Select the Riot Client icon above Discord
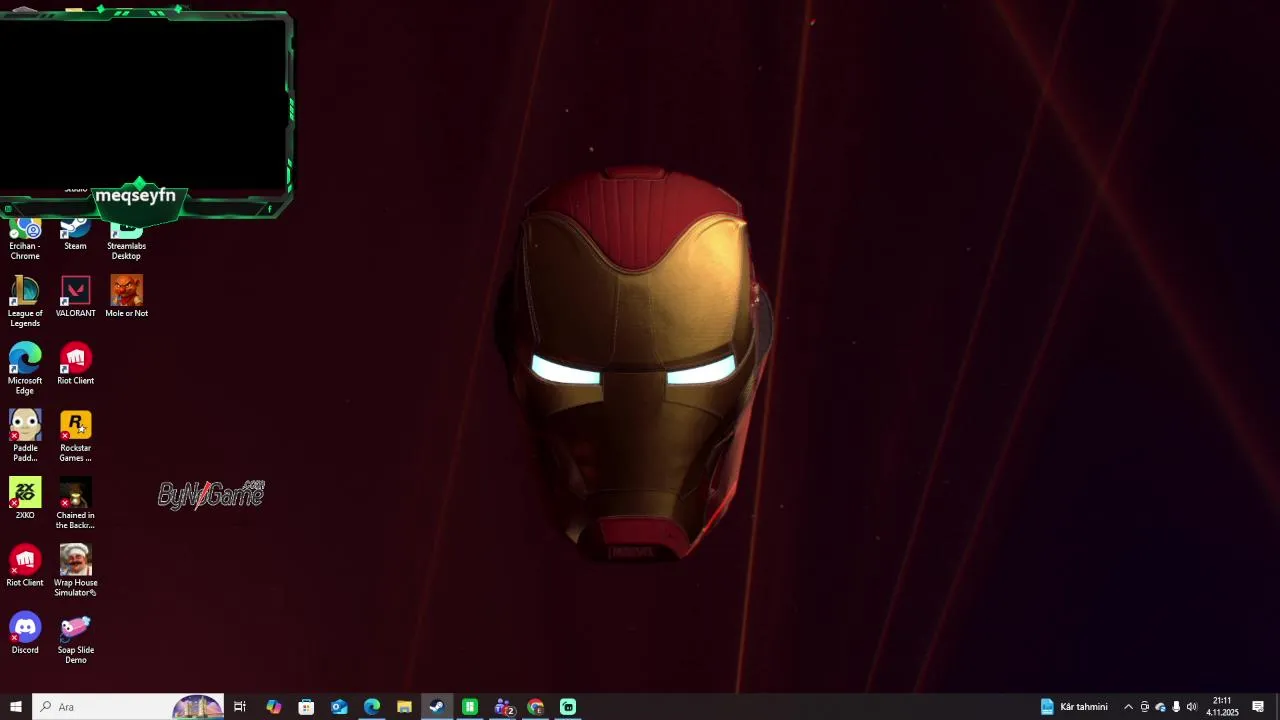Viewport: 1280px width, 720px height. [25, 566]
